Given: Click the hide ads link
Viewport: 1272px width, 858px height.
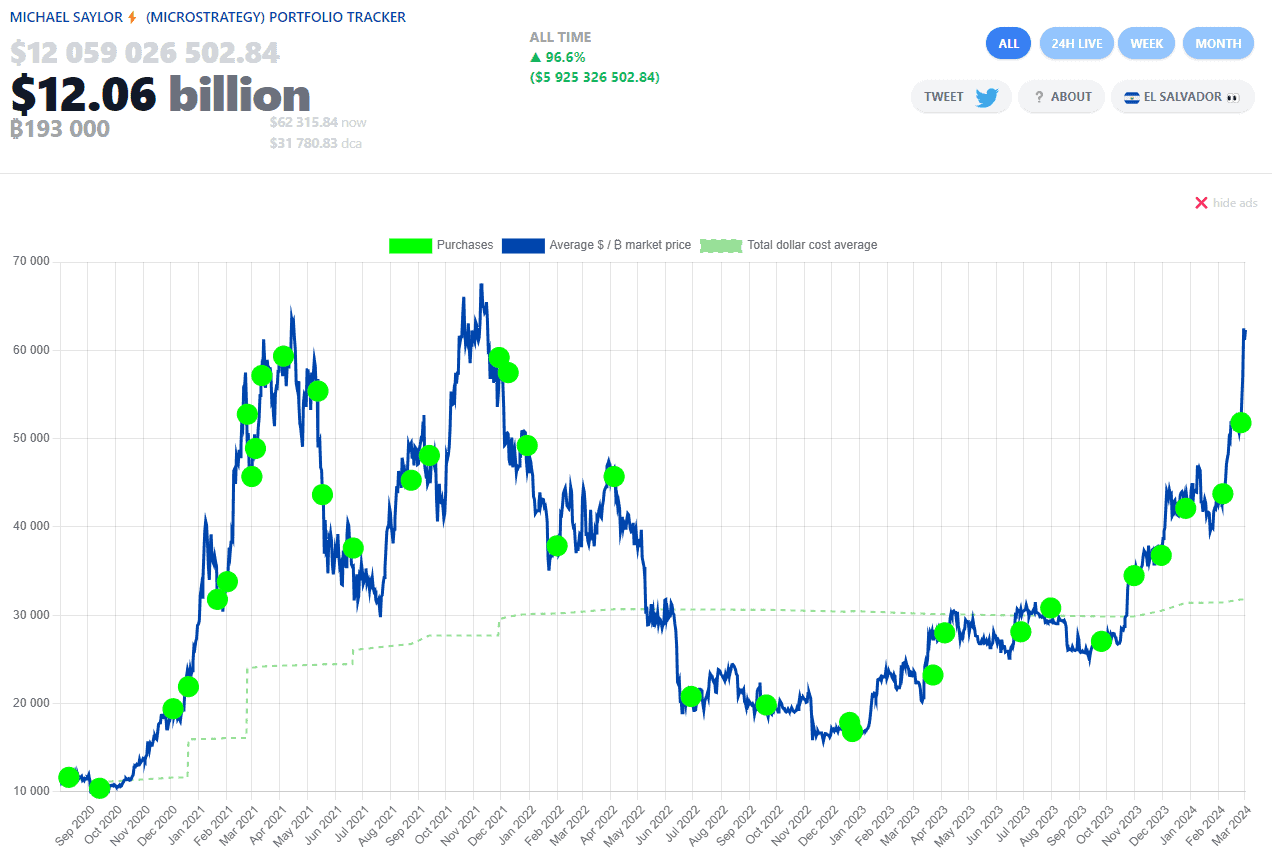Looking at the screenshot, I should click(x=1235, y=203).
